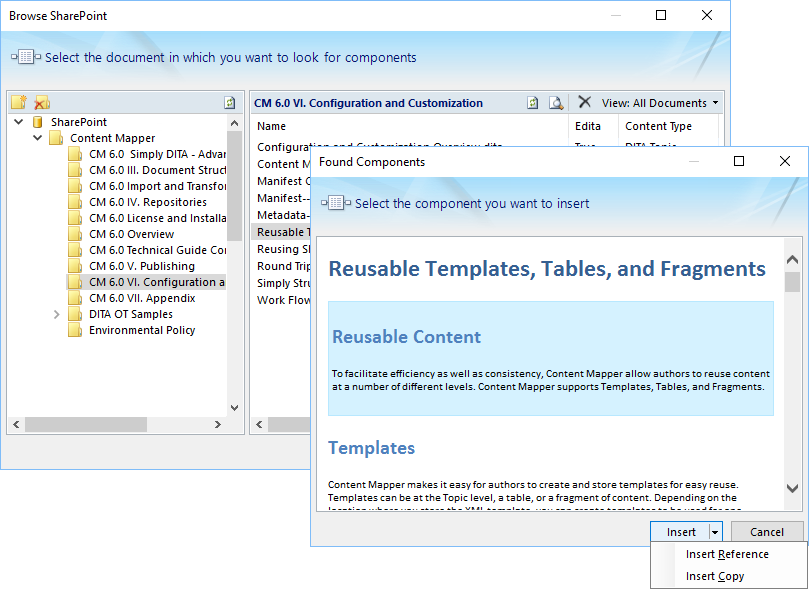The height and width of the screenshot is (589, 809).
Task: Select CM 6.0 V. Publishing folder
Action: (x=141, y=266)
